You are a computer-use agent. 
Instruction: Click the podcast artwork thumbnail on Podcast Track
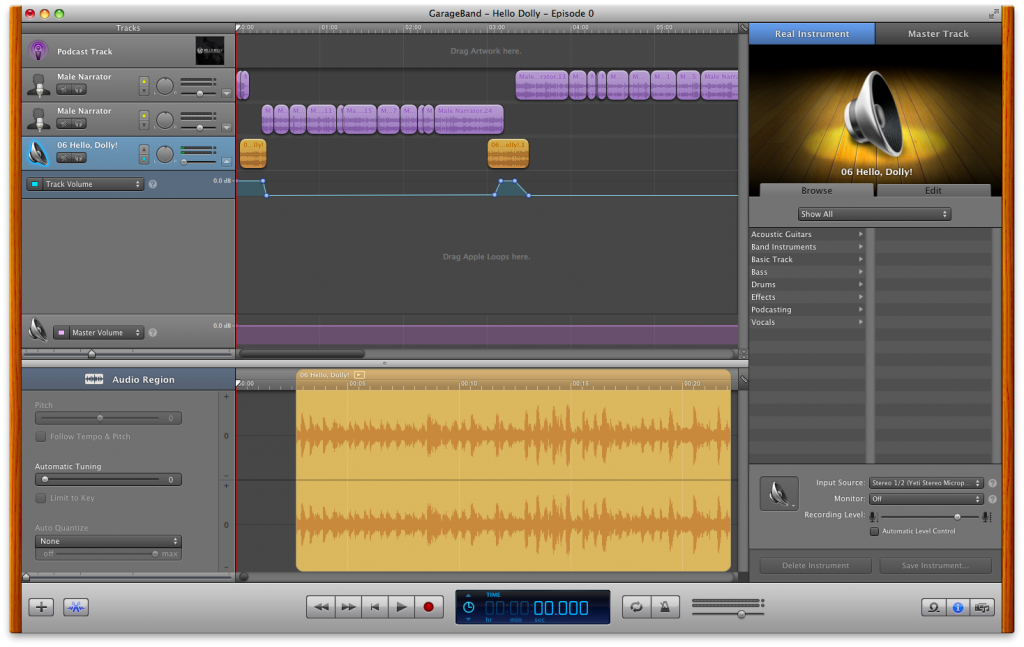[x=210, y=51]
